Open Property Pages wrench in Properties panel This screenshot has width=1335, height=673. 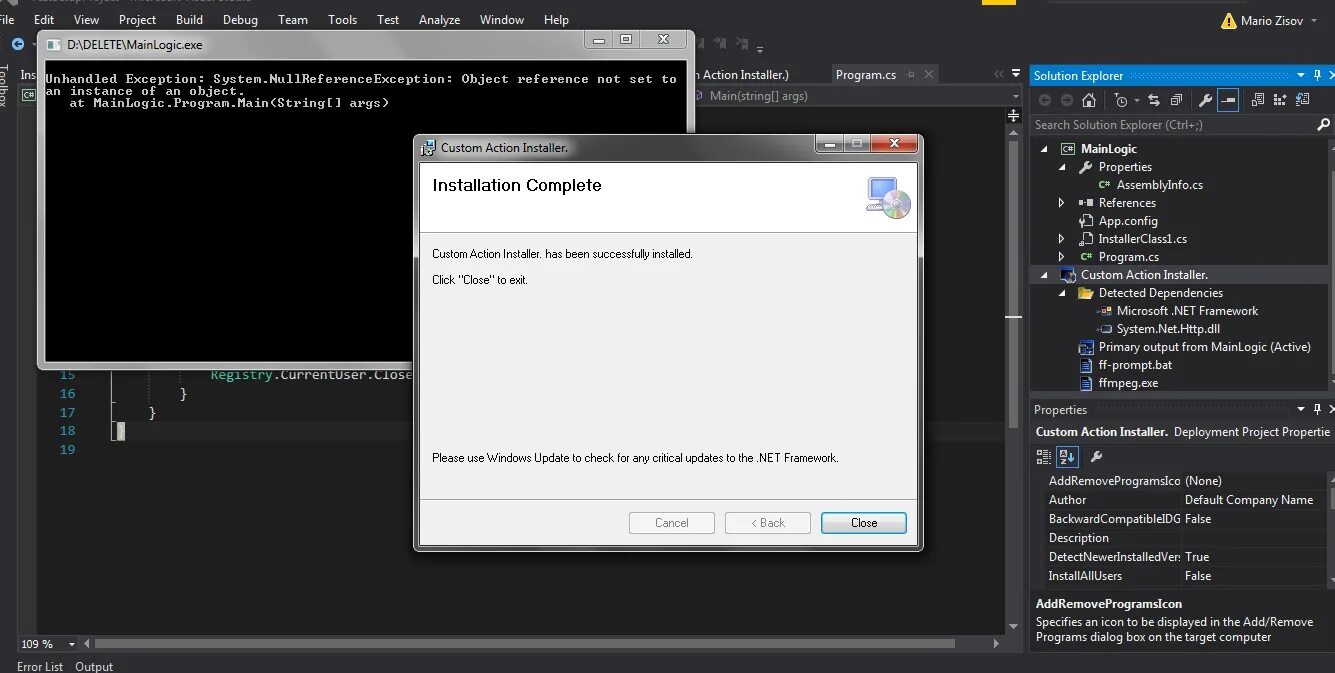pos(1096,457)
